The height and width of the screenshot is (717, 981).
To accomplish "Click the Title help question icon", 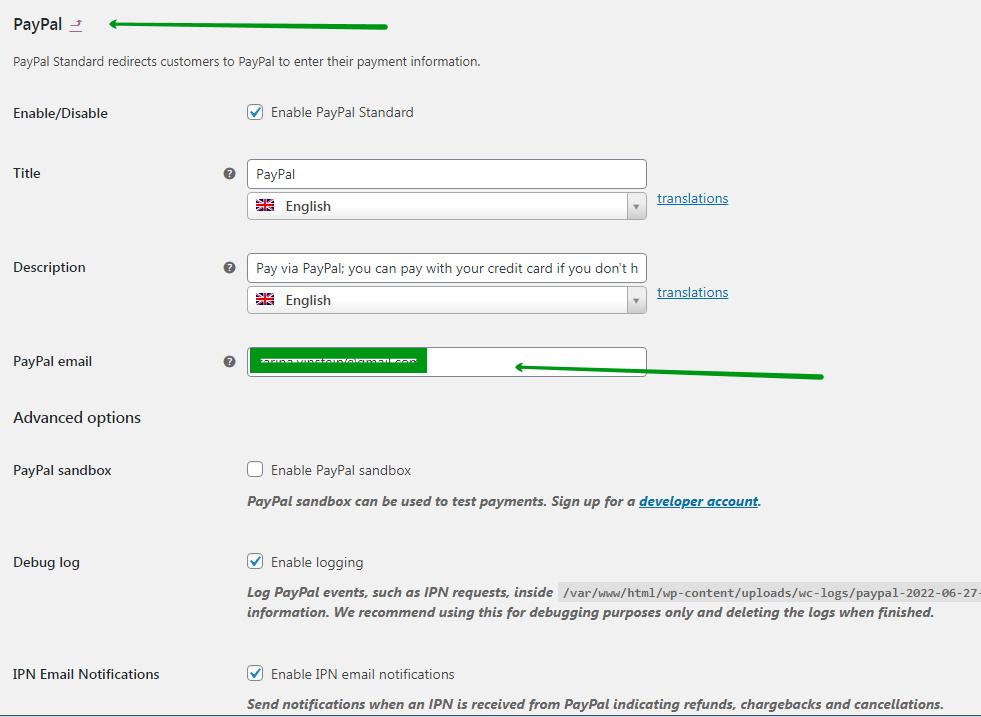I will coord(229,174).
